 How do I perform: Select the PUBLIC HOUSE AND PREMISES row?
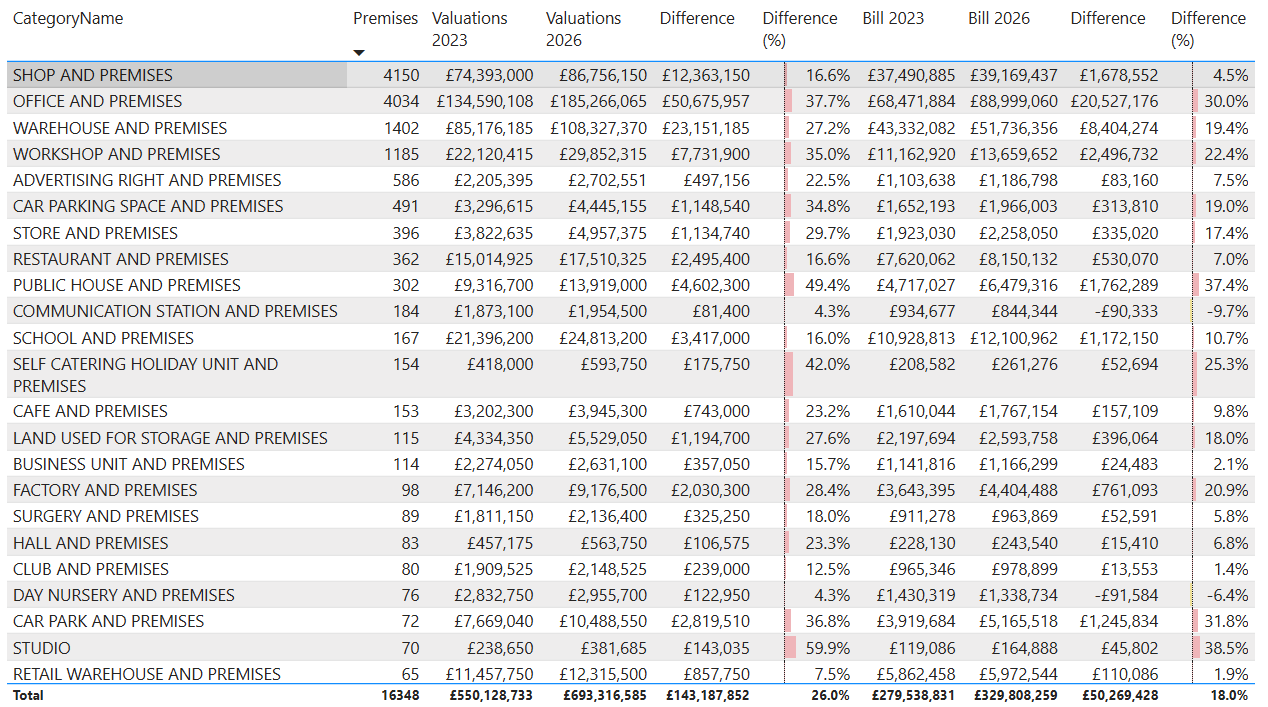pos(127,285)
